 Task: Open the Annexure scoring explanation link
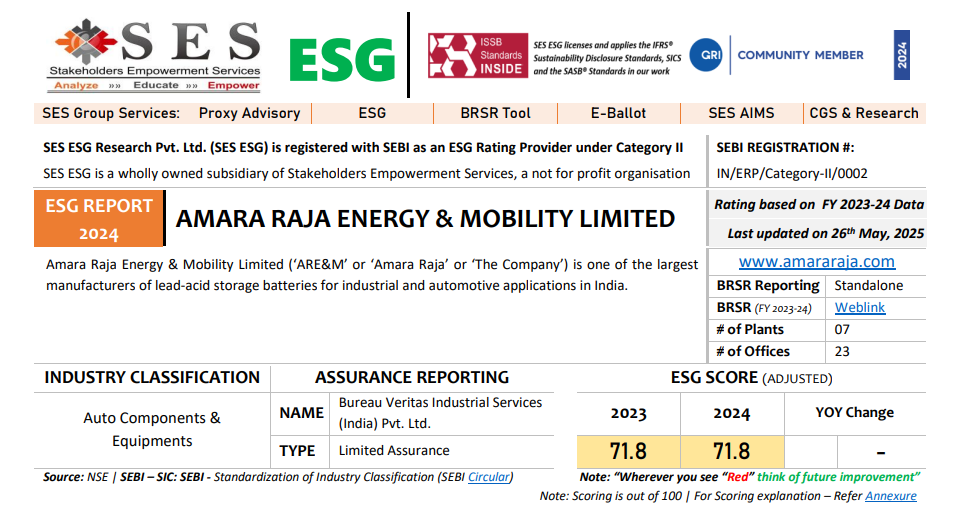[x=891, y=496]
